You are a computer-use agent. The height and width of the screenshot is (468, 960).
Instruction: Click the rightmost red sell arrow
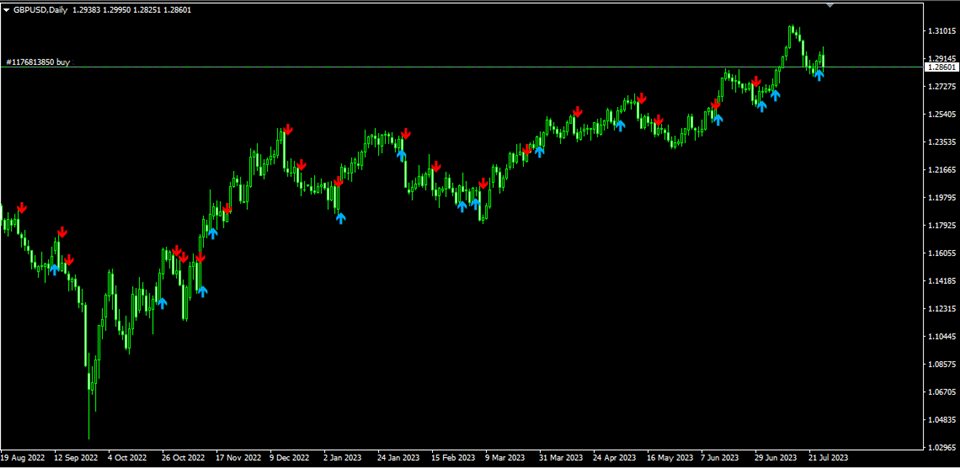(757, 81)
